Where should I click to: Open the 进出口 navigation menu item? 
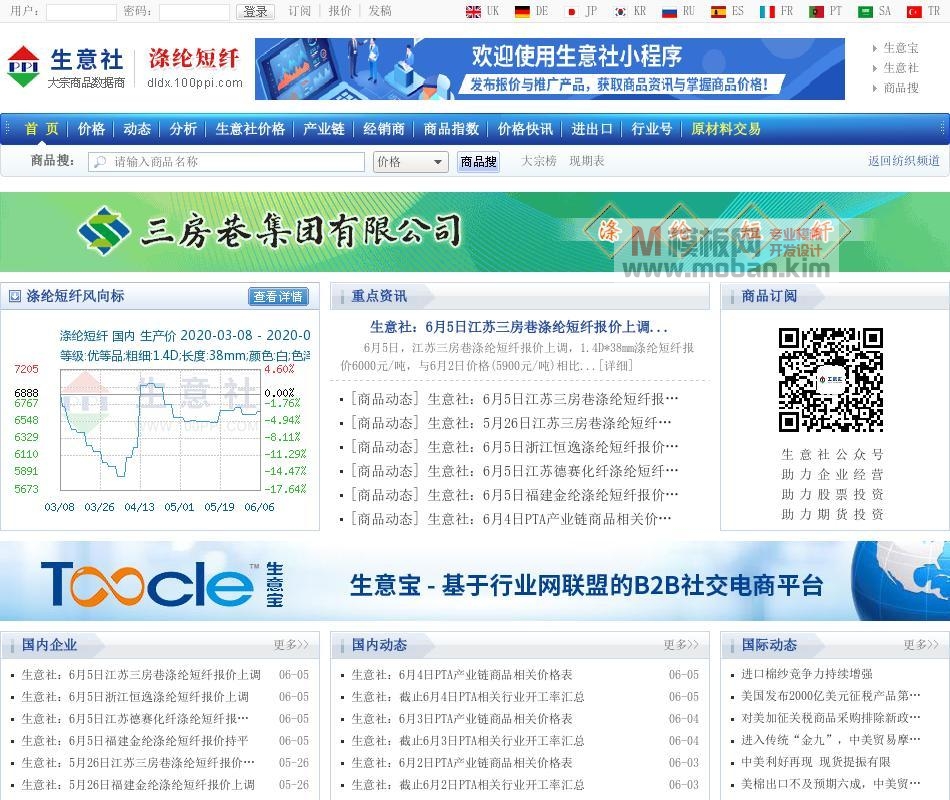pyautogui.click(x=592, y=129)
